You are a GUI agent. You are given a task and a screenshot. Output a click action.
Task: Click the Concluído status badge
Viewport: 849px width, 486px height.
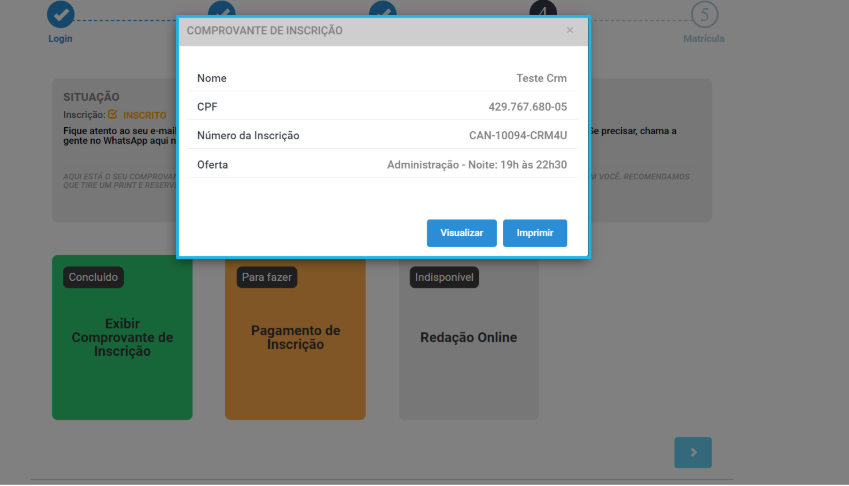(93, 277)
